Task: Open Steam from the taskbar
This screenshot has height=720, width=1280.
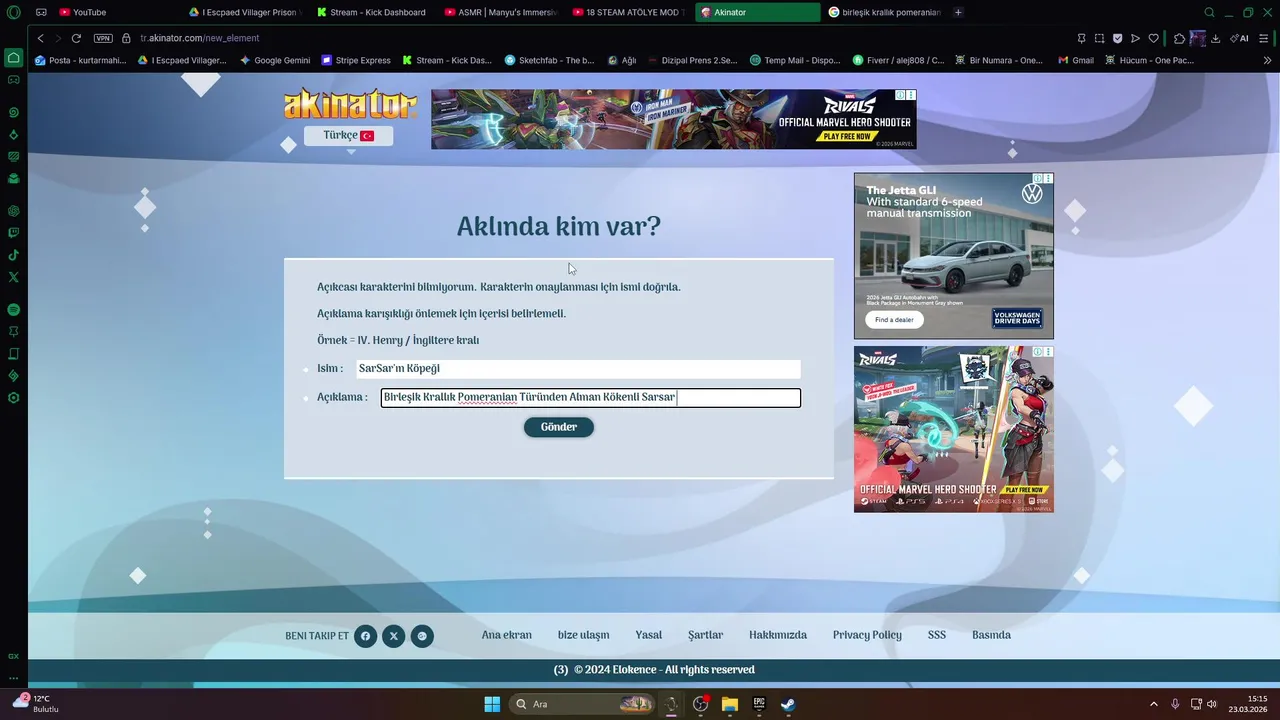Action: click(788, 704)
